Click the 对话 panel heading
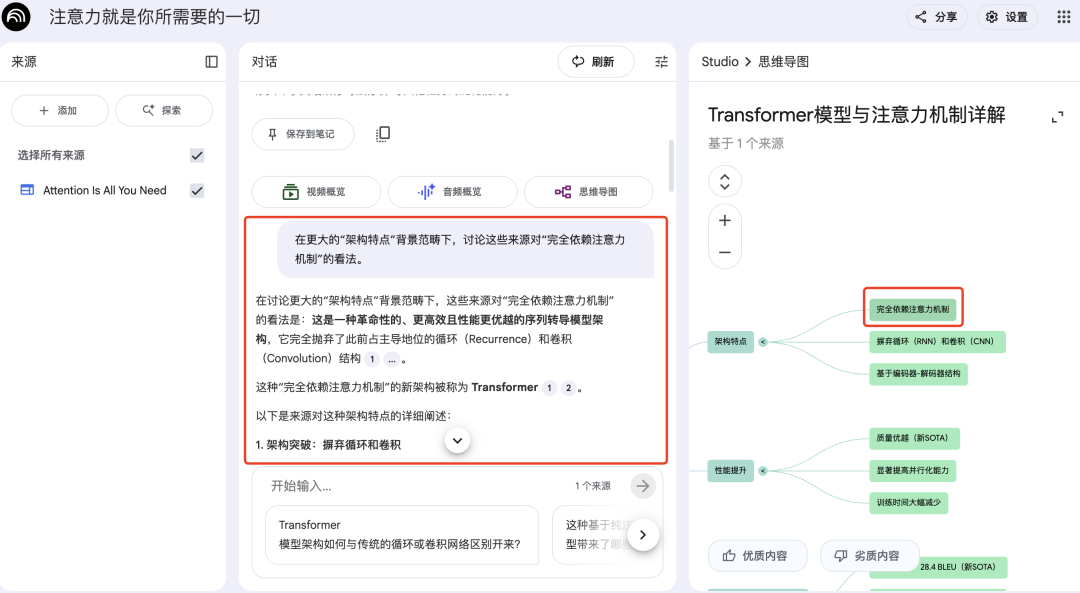 click(264, 62)
